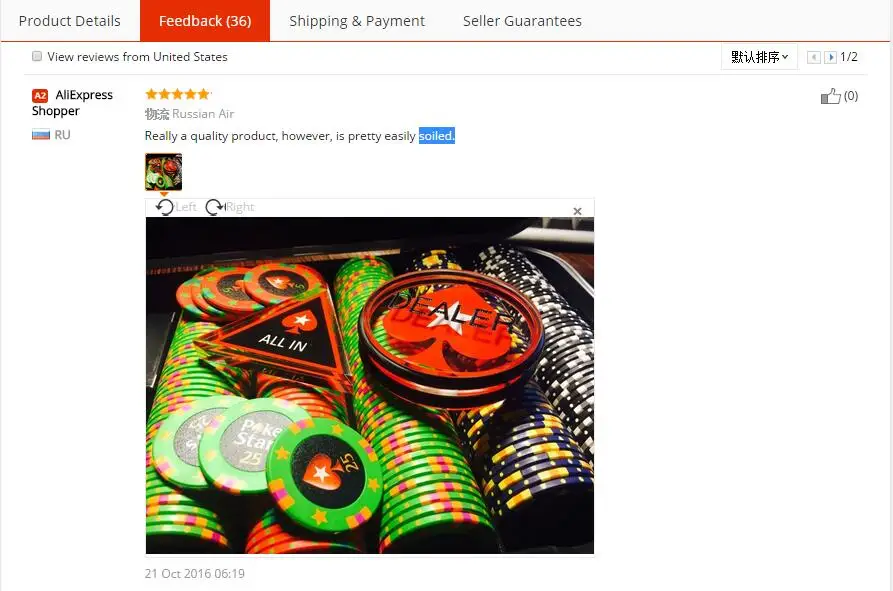Rotate review photo left
This screenshot has height=591, width=893.
point(175,207)
